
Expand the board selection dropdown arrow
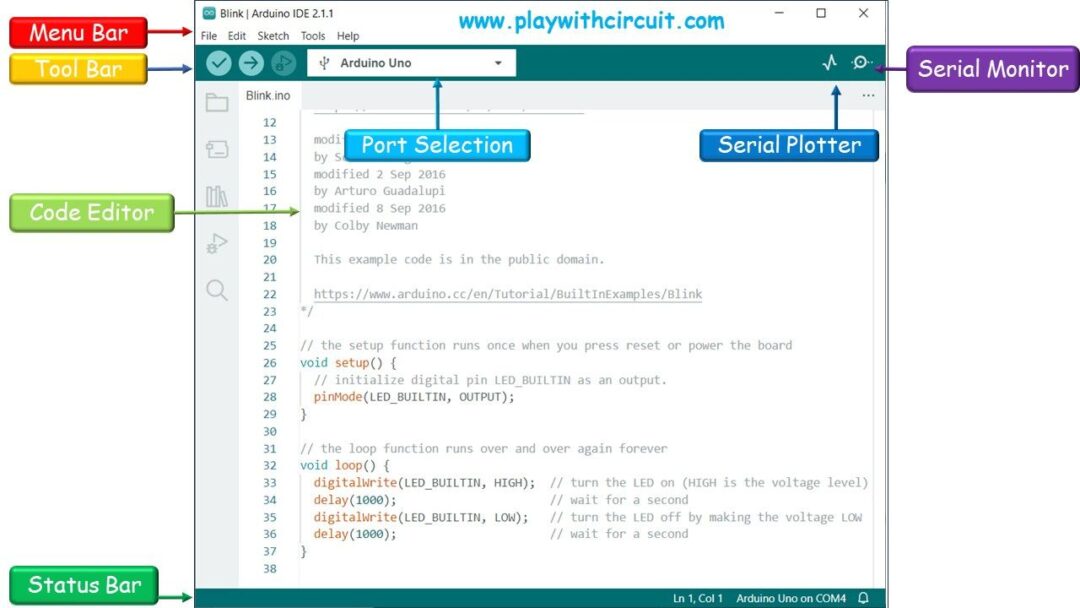click(498, 62)
